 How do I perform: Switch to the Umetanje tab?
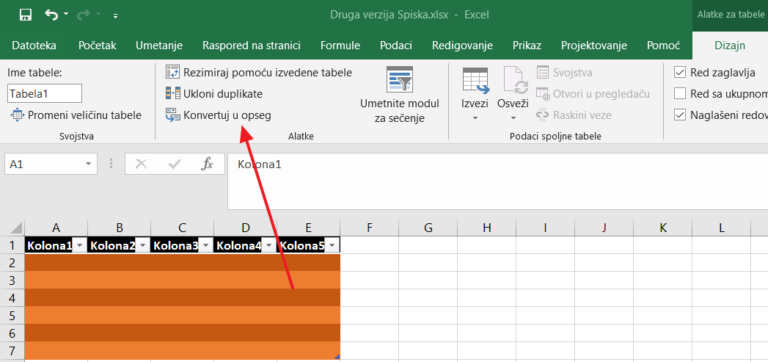[x=159, y=46]
